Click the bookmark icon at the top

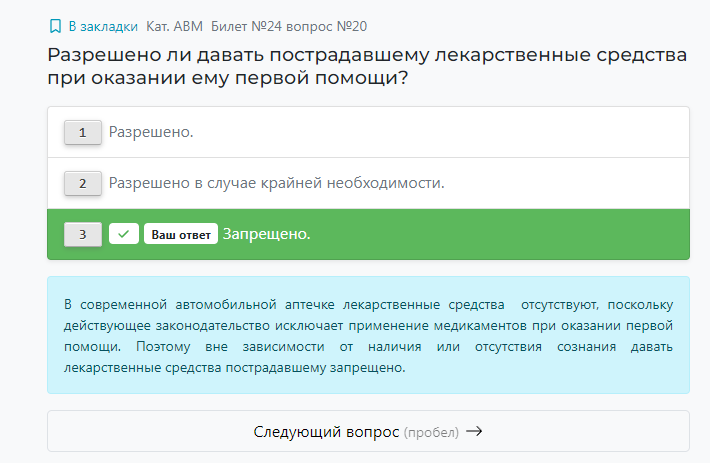pyautogui.click(x=55, y=26)
